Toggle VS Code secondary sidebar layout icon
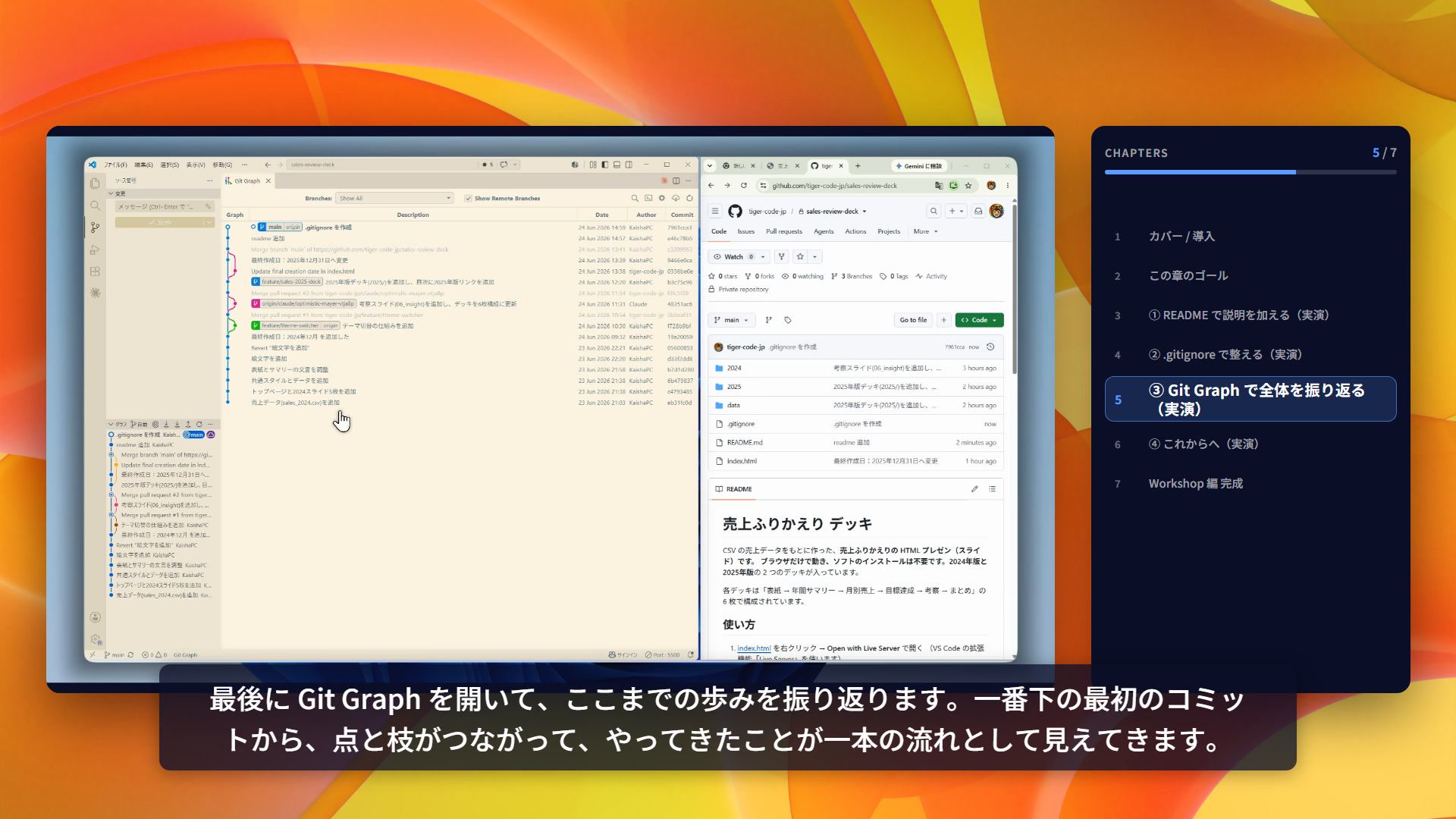 [x=629, y=165]
